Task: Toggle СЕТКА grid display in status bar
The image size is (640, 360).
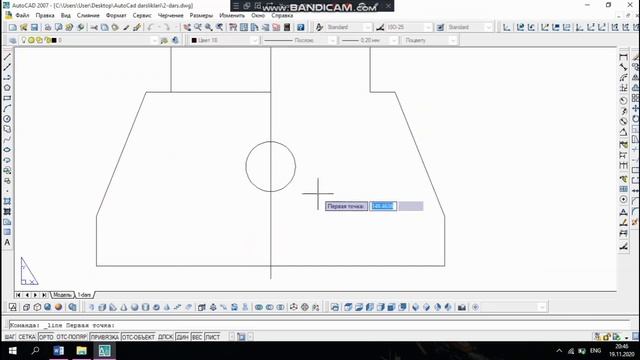Action: point(27,337)
